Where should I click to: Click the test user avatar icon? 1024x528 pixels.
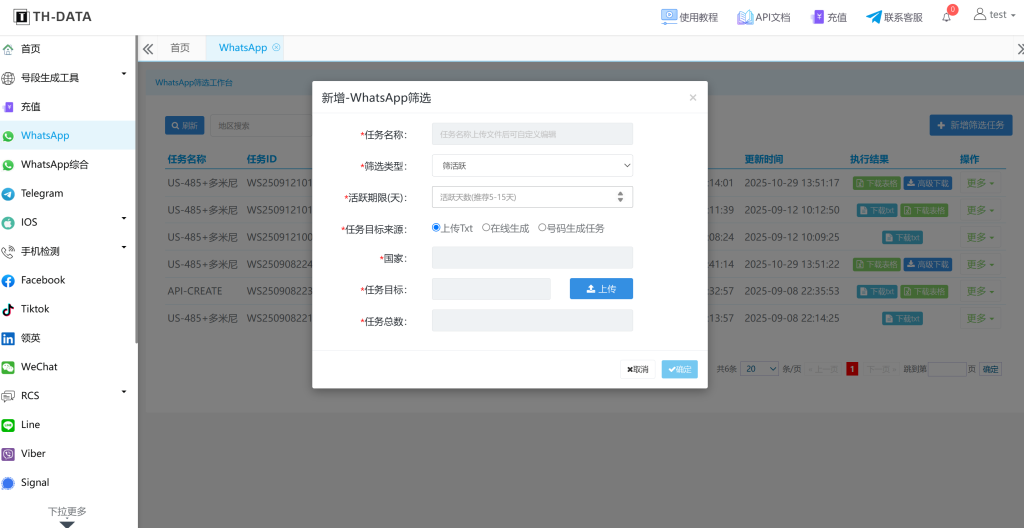coord(980,14)
